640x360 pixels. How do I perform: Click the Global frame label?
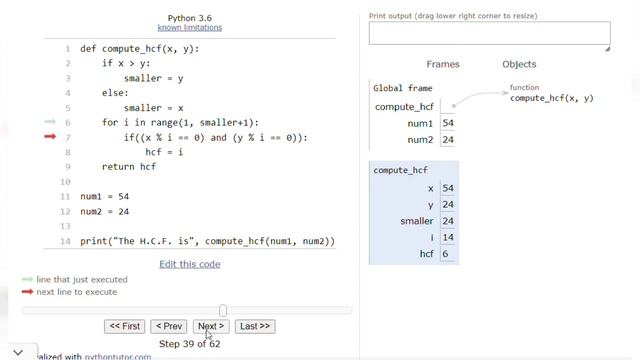pyautogui.click(x=402, y=88)
